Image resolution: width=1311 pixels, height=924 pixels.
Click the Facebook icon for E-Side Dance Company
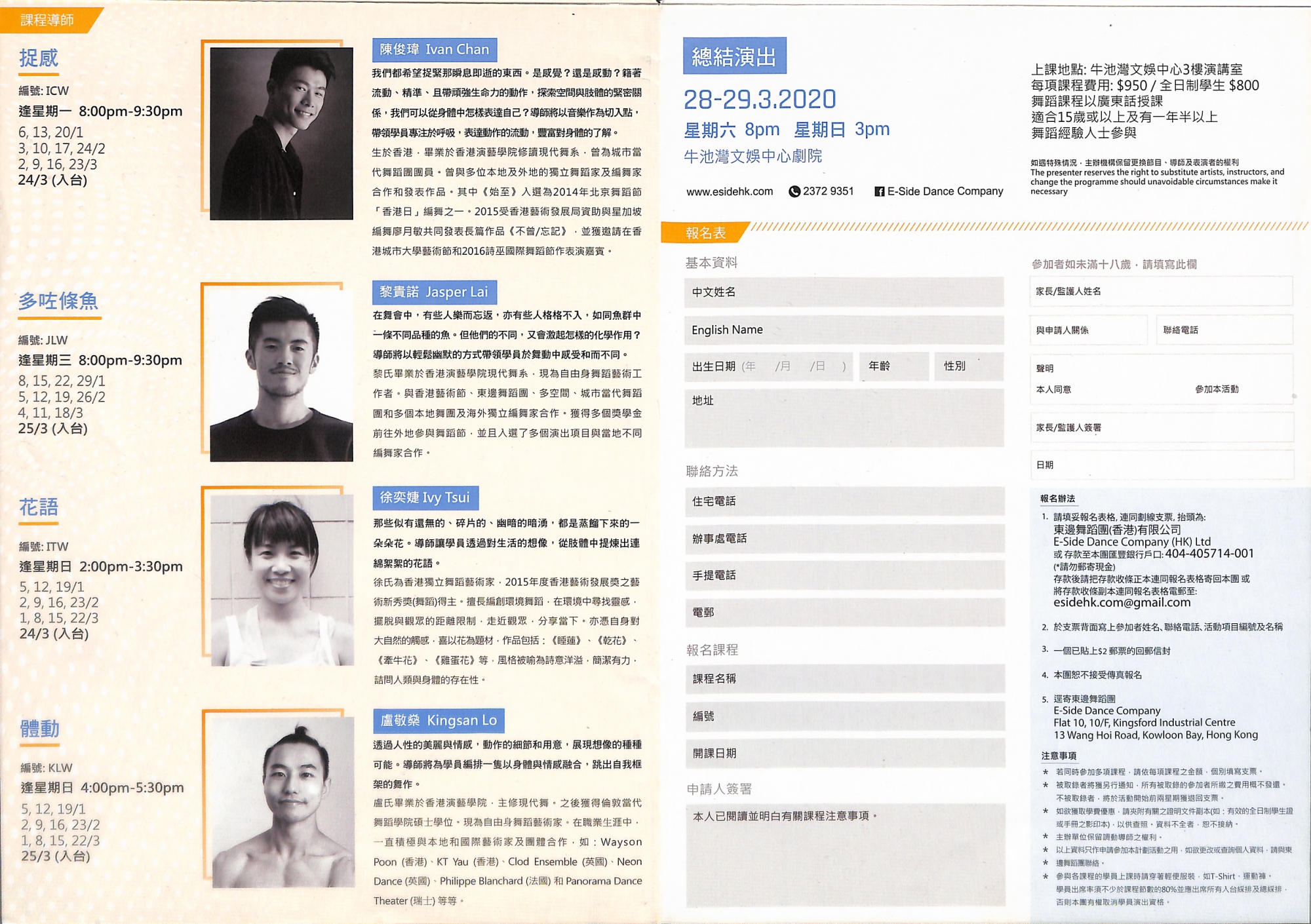click(x=879, y=191)
